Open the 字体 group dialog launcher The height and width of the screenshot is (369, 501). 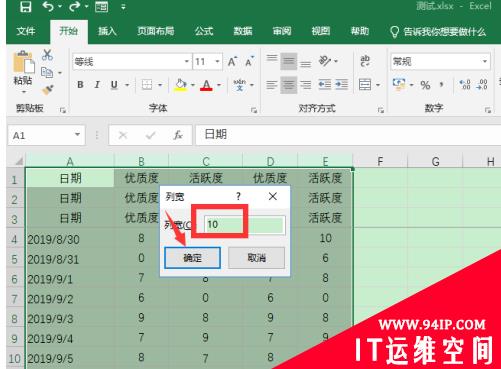click(x=254, y=110)
